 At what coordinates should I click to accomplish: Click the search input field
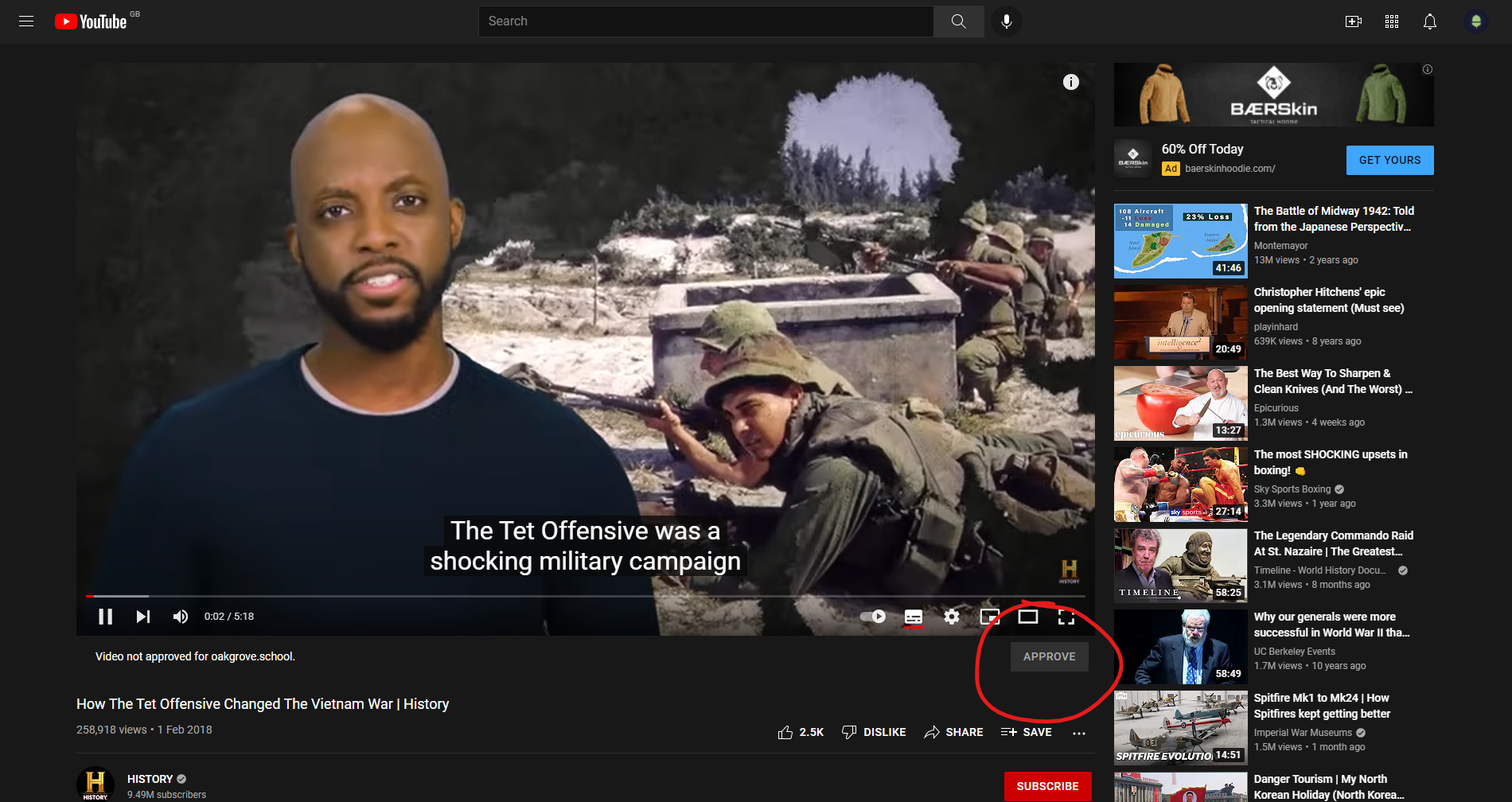706,21
